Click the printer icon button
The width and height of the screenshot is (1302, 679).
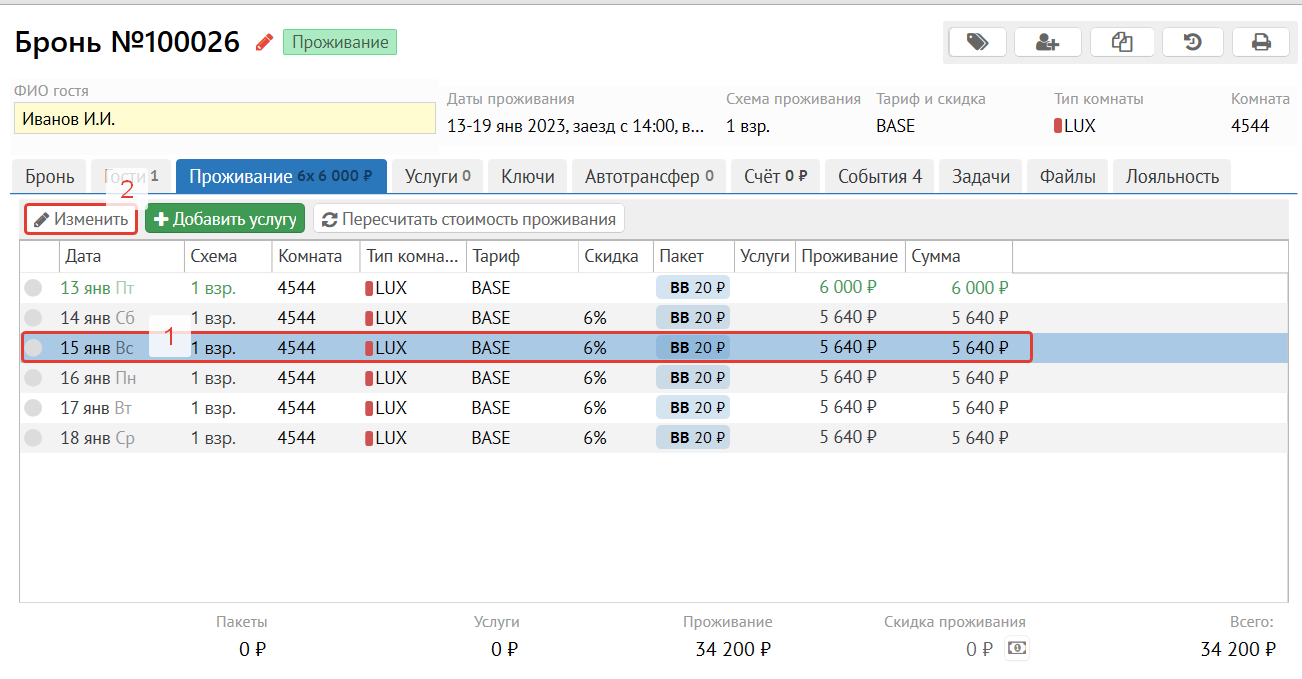click(x=1261, y=42)
